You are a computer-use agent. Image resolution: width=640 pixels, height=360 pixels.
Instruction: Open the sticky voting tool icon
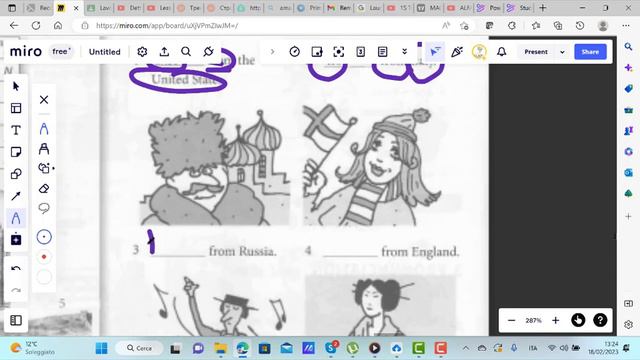point(317,52)
